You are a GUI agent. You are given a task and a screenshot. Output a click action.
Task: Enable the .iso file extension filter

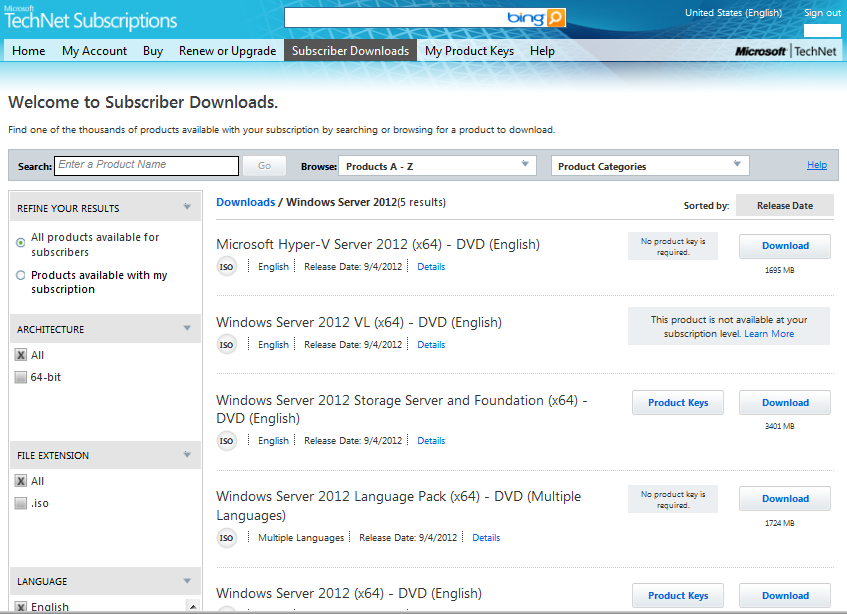coord(22,503)
